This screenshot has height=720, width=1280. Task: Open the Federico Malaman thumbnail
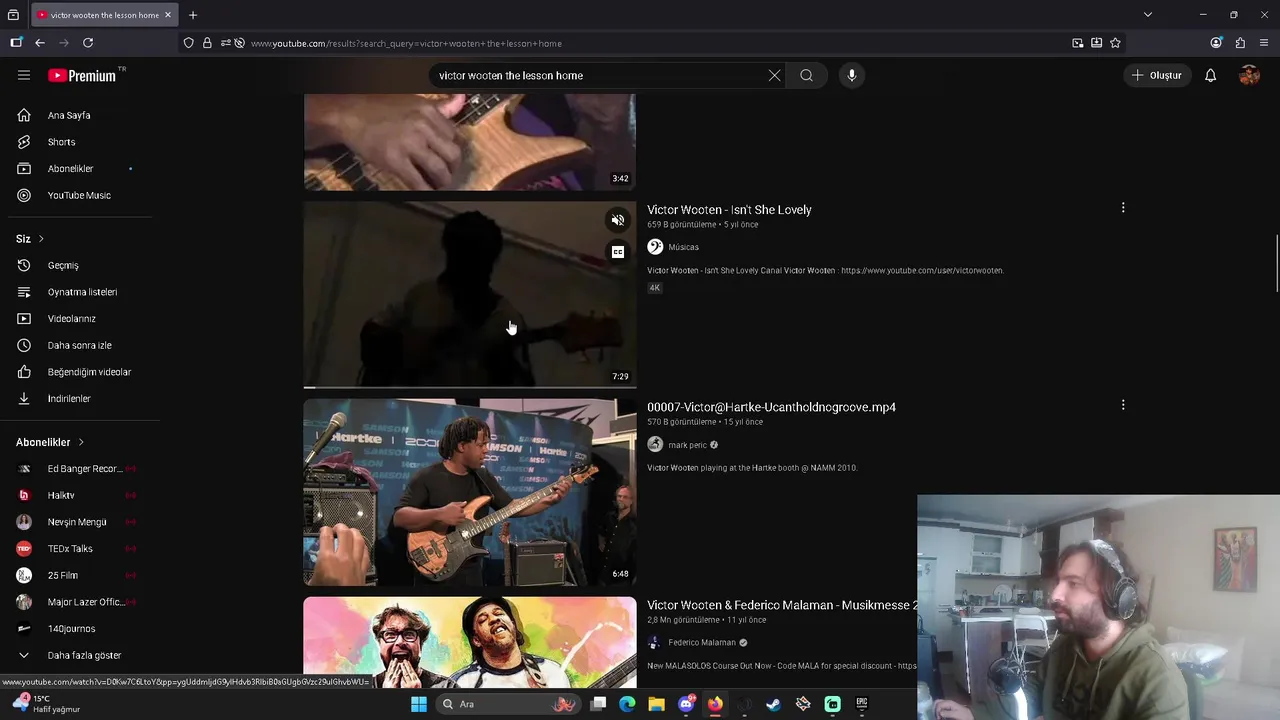[x=470, y=642]
